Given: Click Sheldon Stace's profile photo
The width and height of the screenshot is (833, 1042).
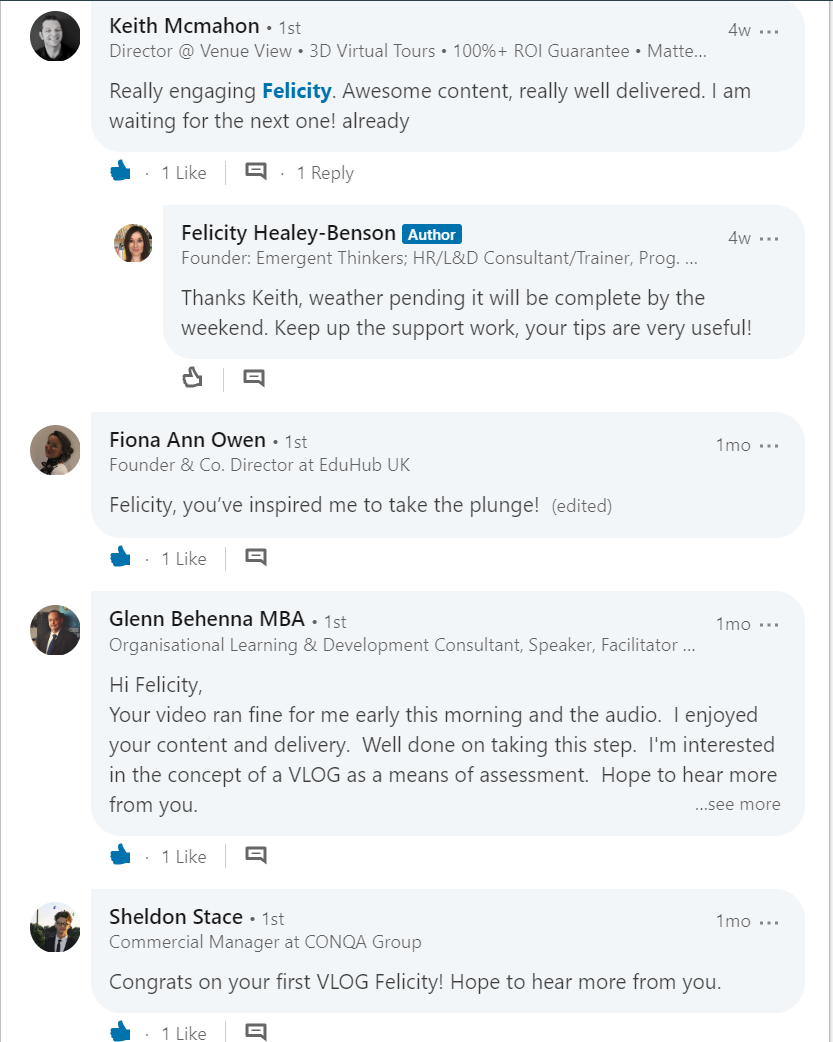Looking at the screenshot, I should tap(55, 927).
